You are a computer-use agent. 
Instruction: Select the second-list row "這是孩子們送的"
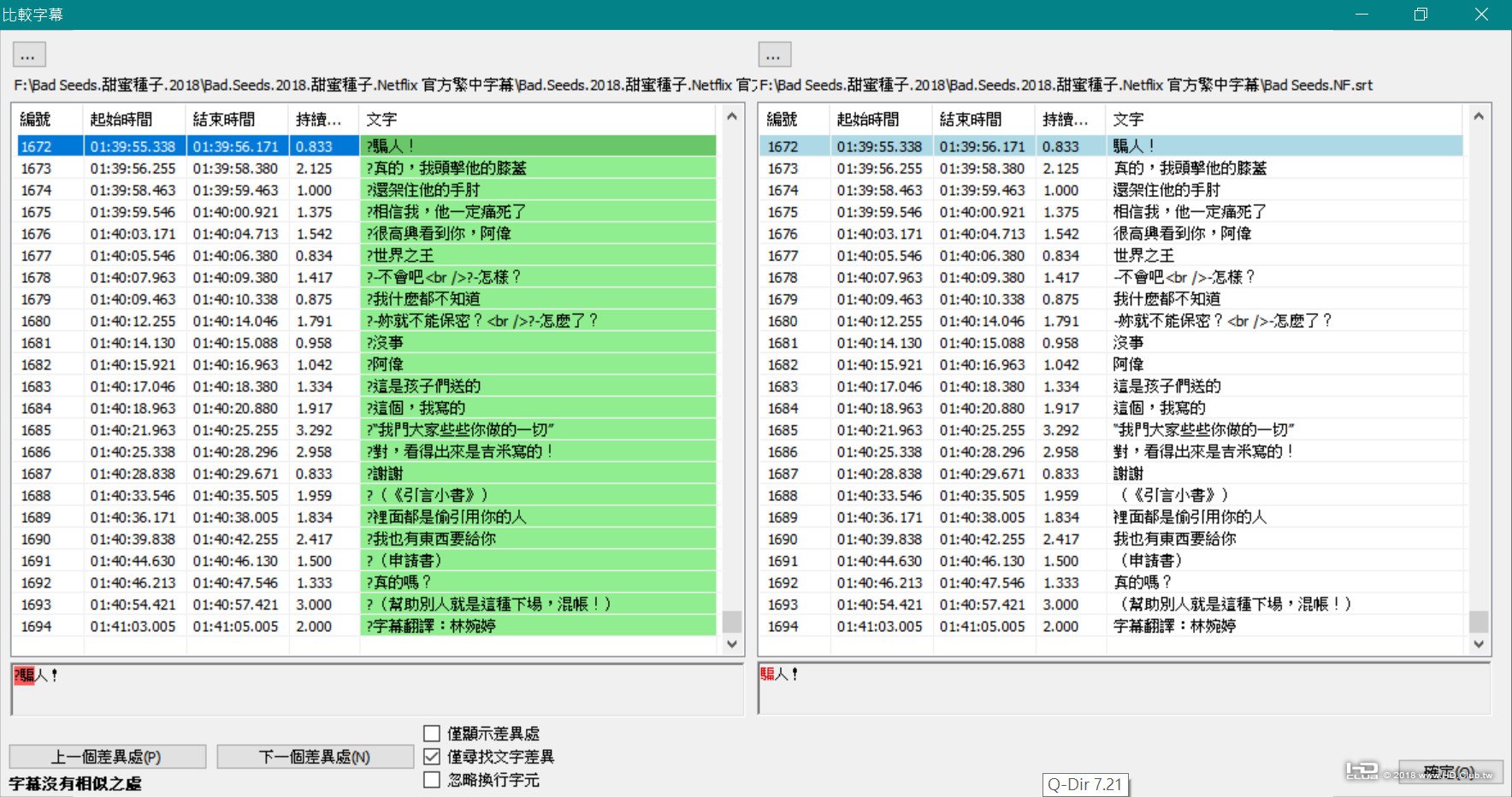point(1112,387)
